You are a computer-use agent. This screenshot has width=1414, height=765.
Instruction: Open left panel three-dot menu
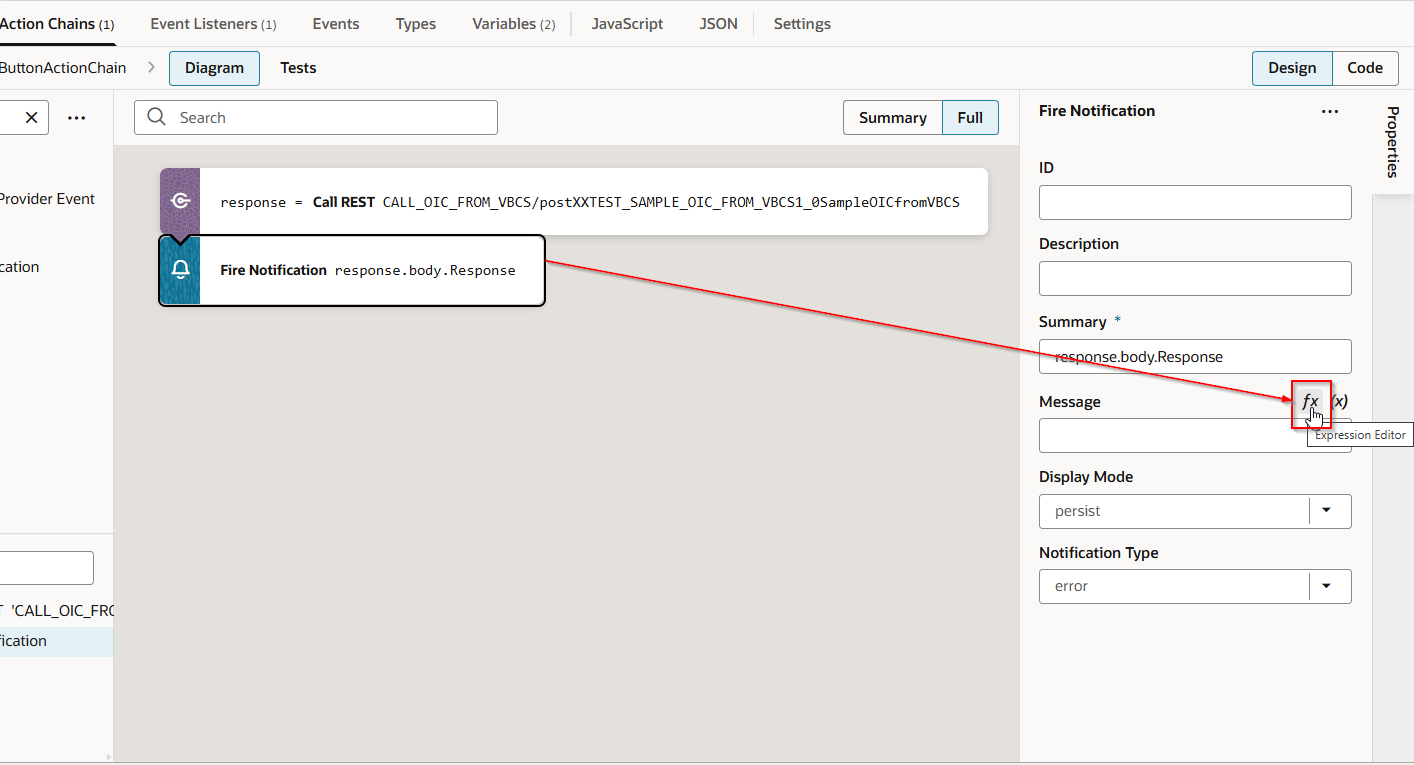click(76, 117)
